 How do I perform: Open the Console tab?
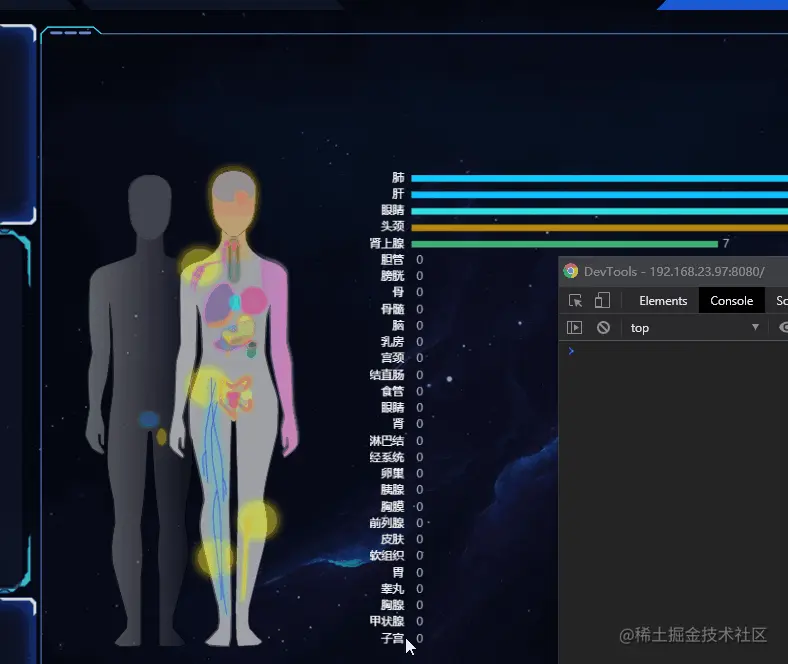(x=731, y=301)
